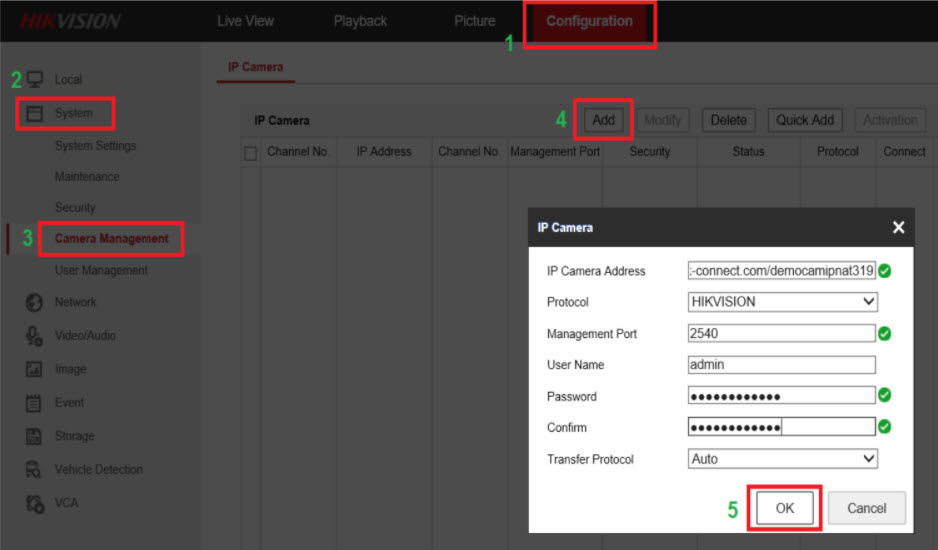Toggle the select-all checkbox in camera table
938x550 pixels.
[x=251, y=153]
